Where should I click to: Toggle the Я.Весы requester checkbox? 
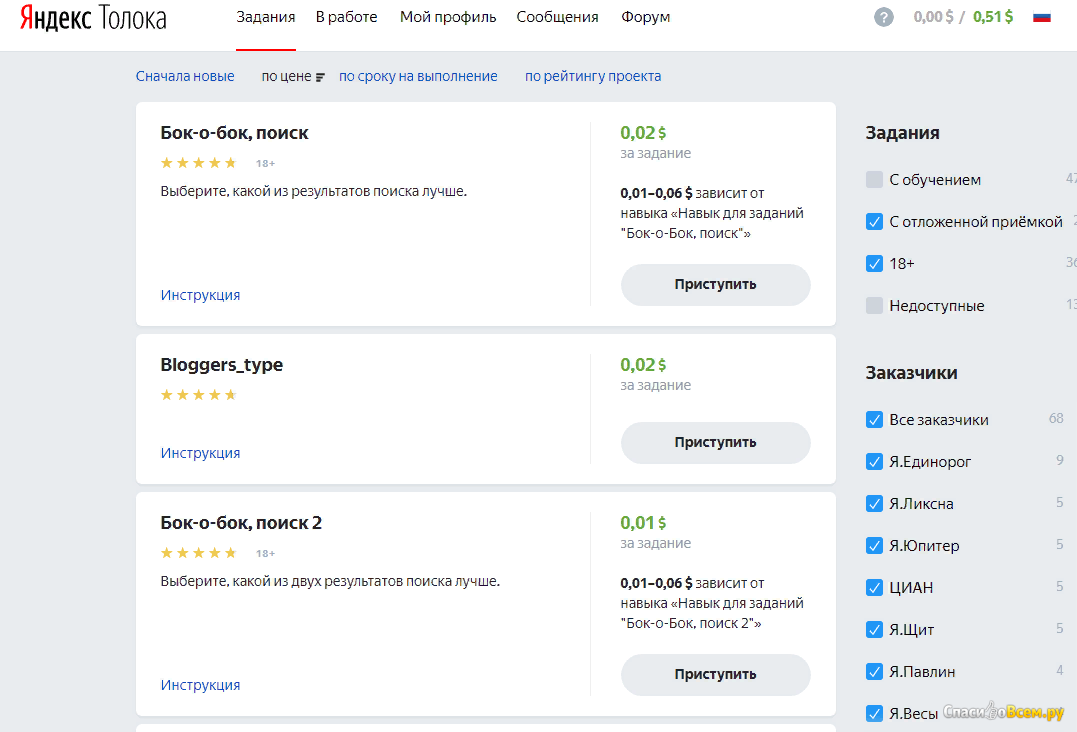874,713
